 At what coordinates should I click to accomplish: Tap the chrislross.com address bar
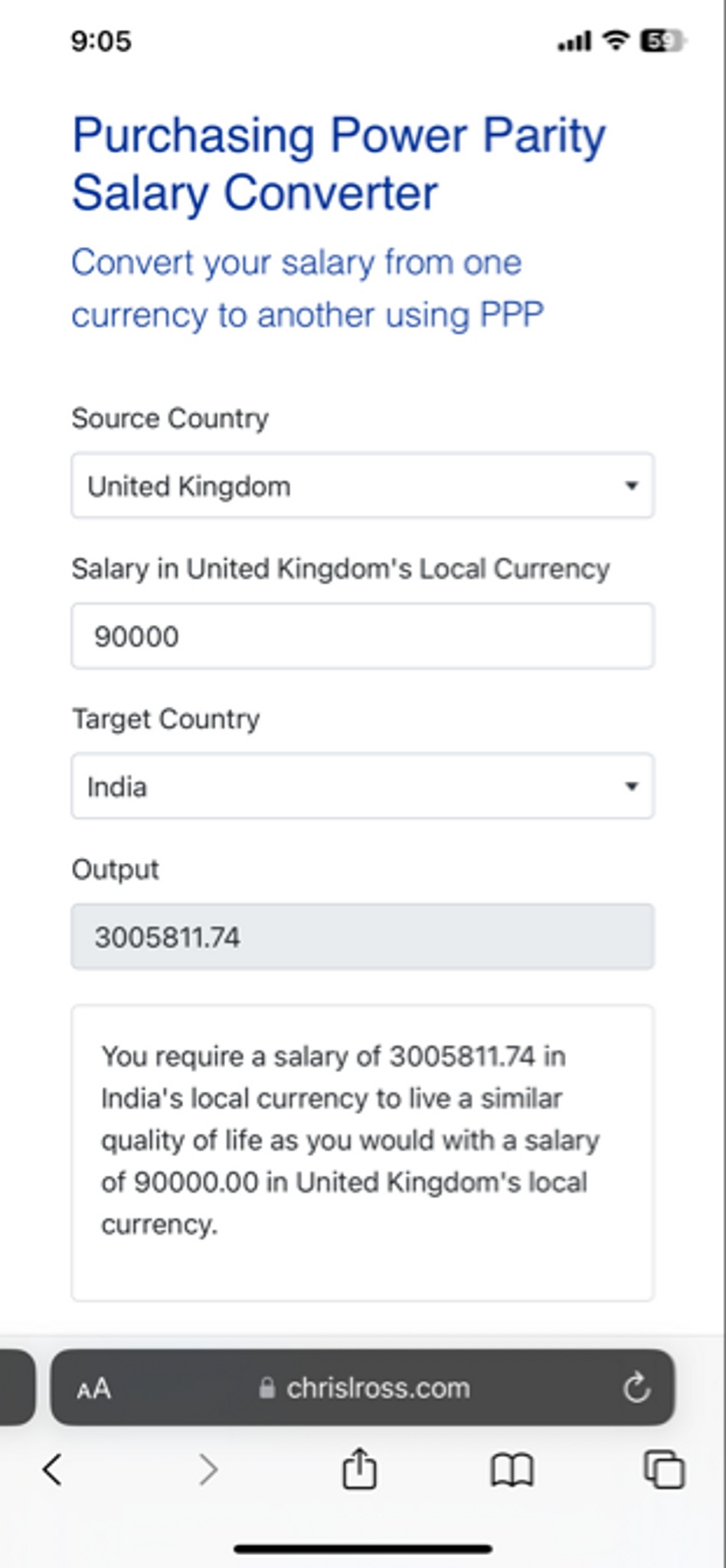(362, 1387)
